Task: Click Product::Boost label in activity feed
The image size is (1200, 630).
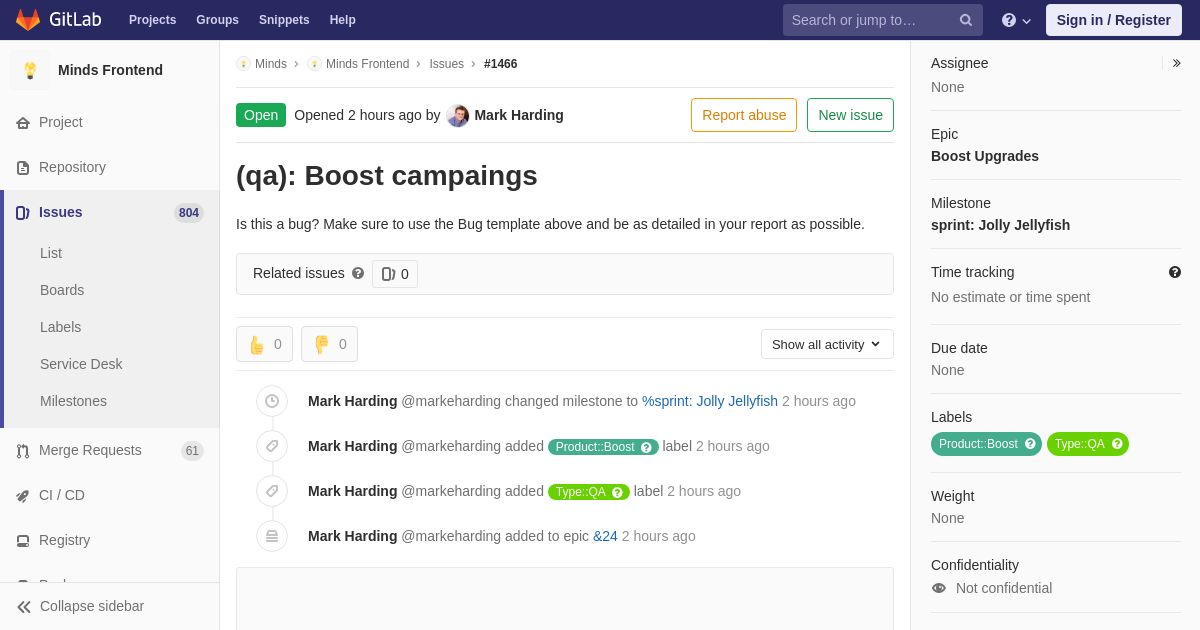Action: click(603, 447)
